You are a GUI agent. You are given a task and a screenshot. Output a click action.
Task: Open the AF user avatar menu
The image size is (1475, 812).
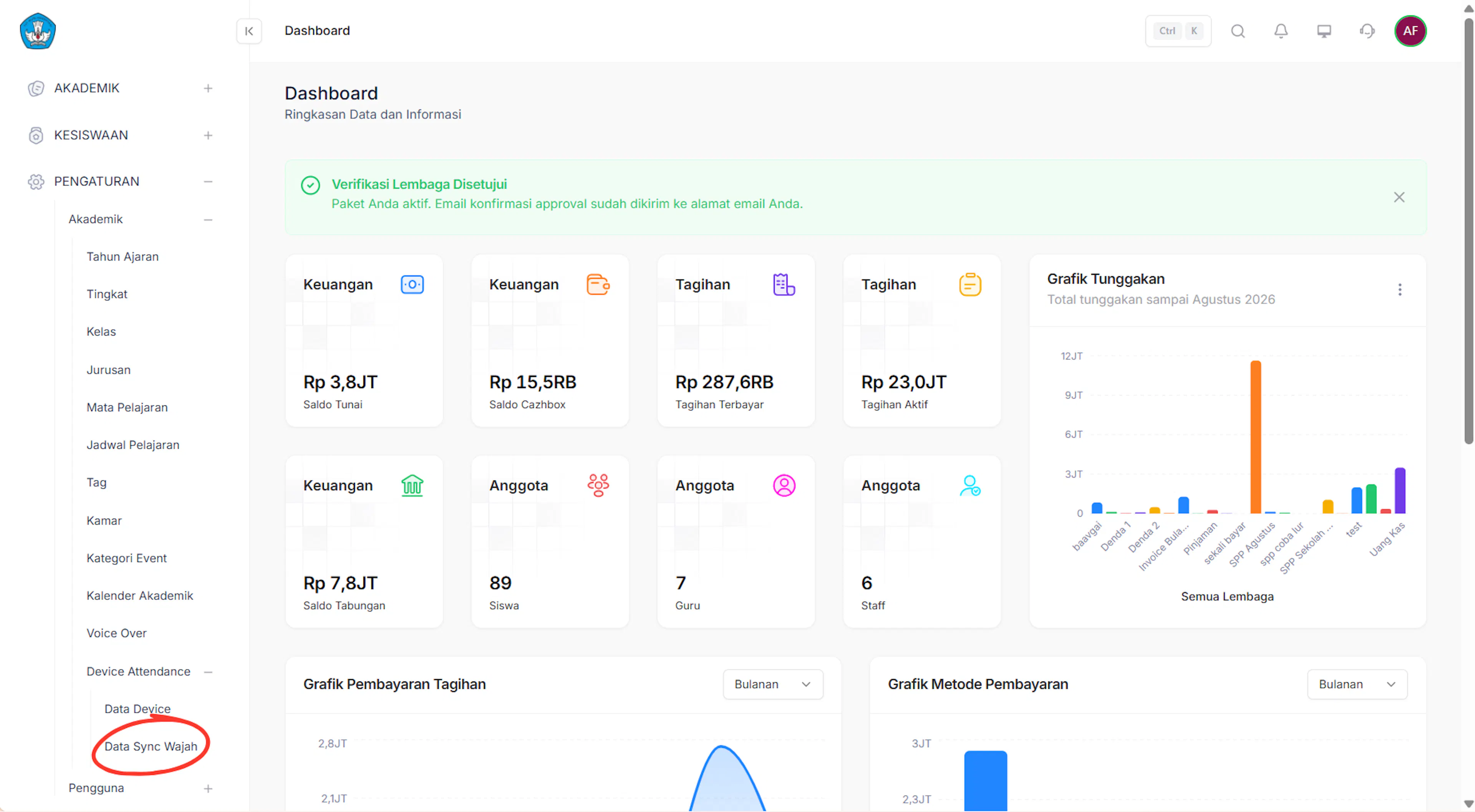pyautogui.click(x=1410, y=31)
